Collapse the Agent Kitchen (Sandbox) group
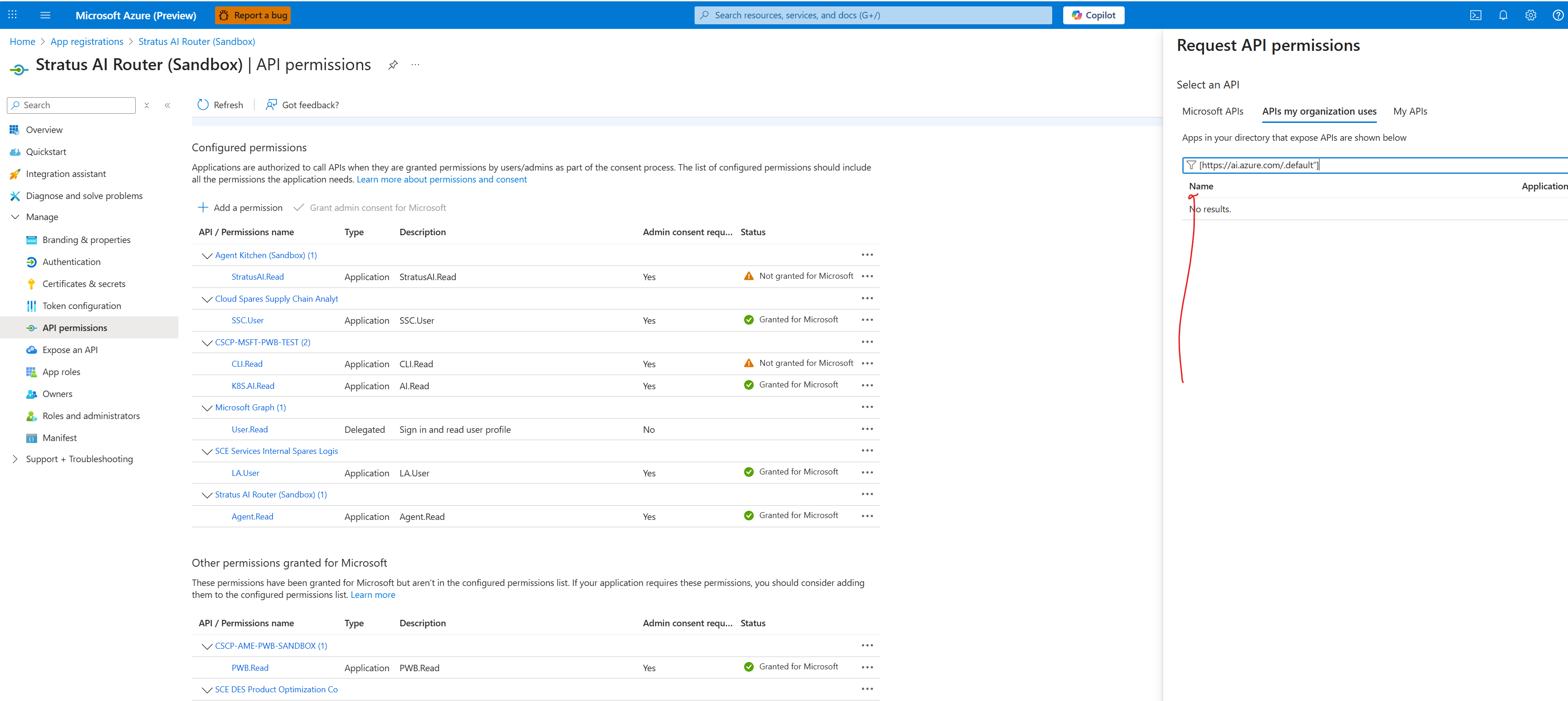Screen dimensions: 1568x701 tap(206, 255)
